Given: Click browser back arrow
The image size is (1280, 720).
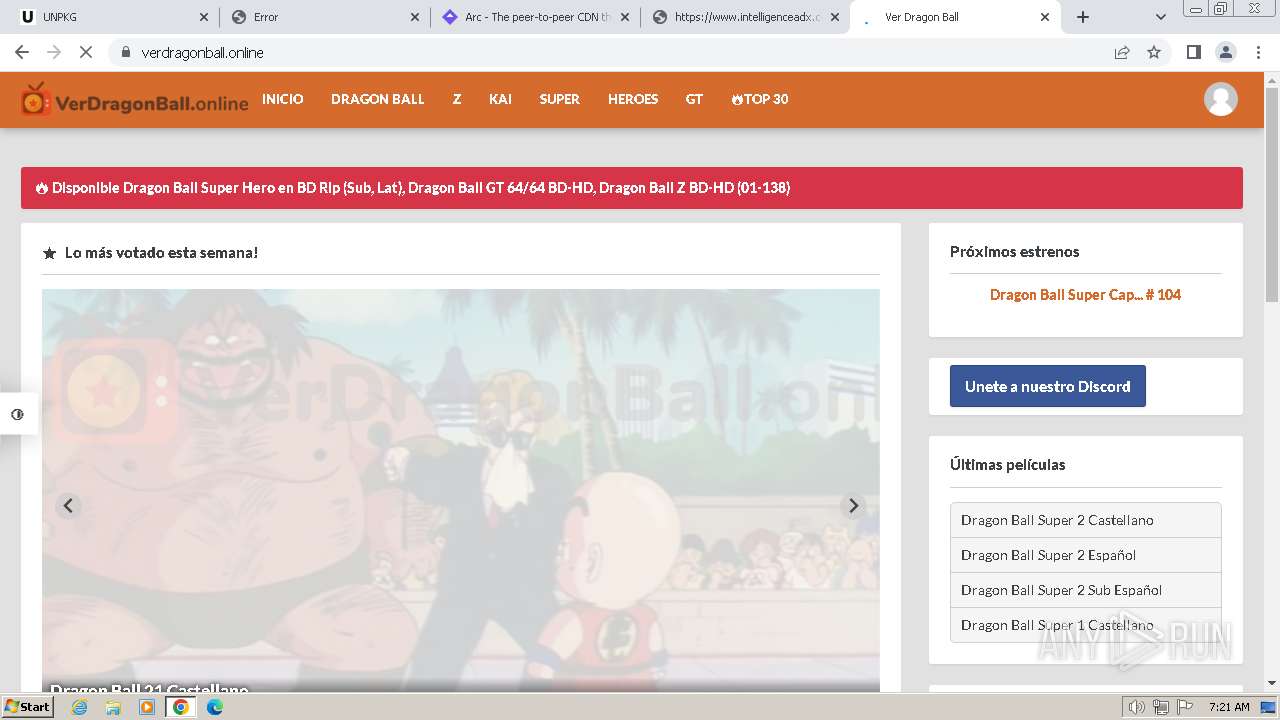Looking at the screenshot, I should coord(22,52).
